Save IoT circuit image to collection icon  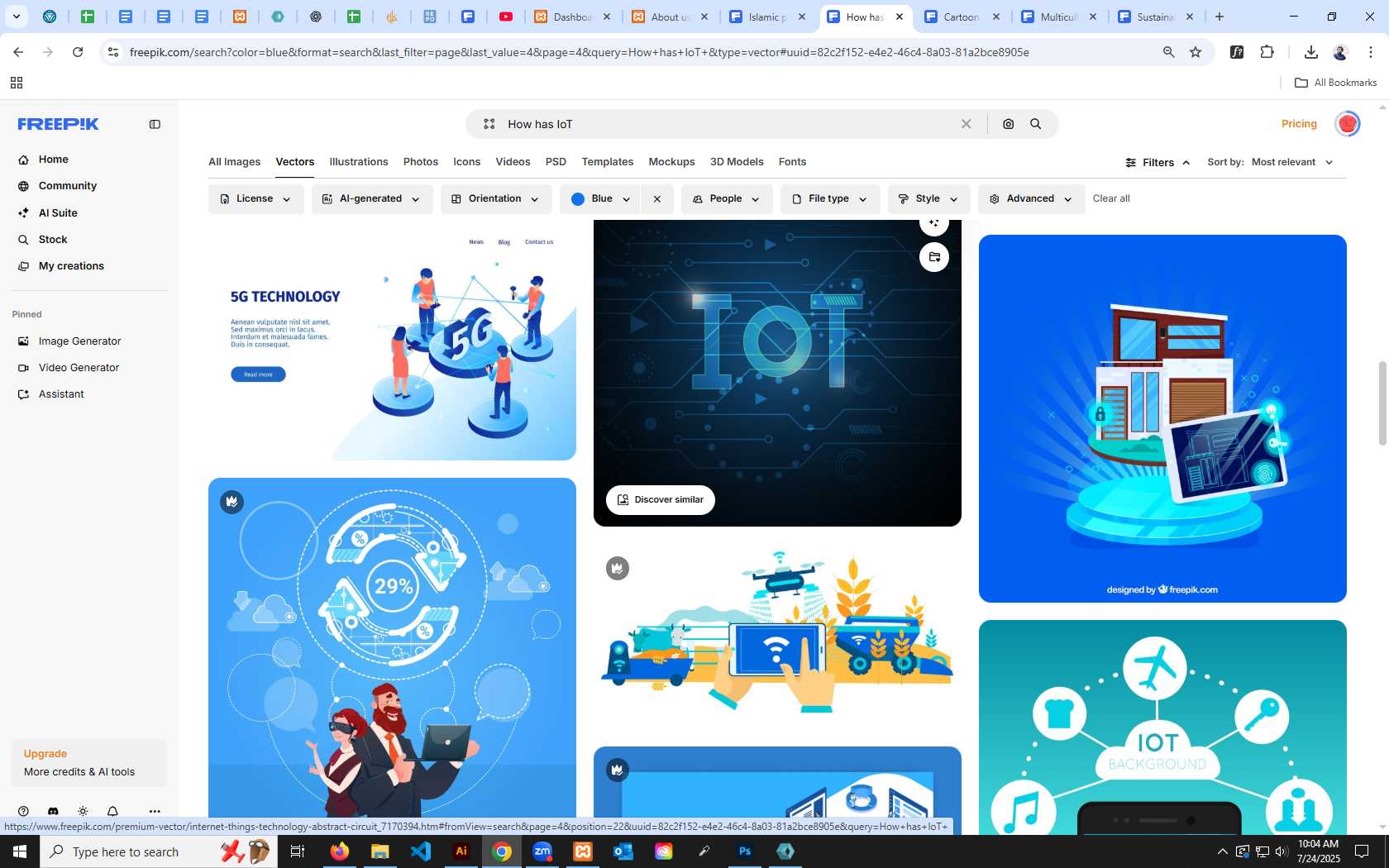click(x=934, y=257)
